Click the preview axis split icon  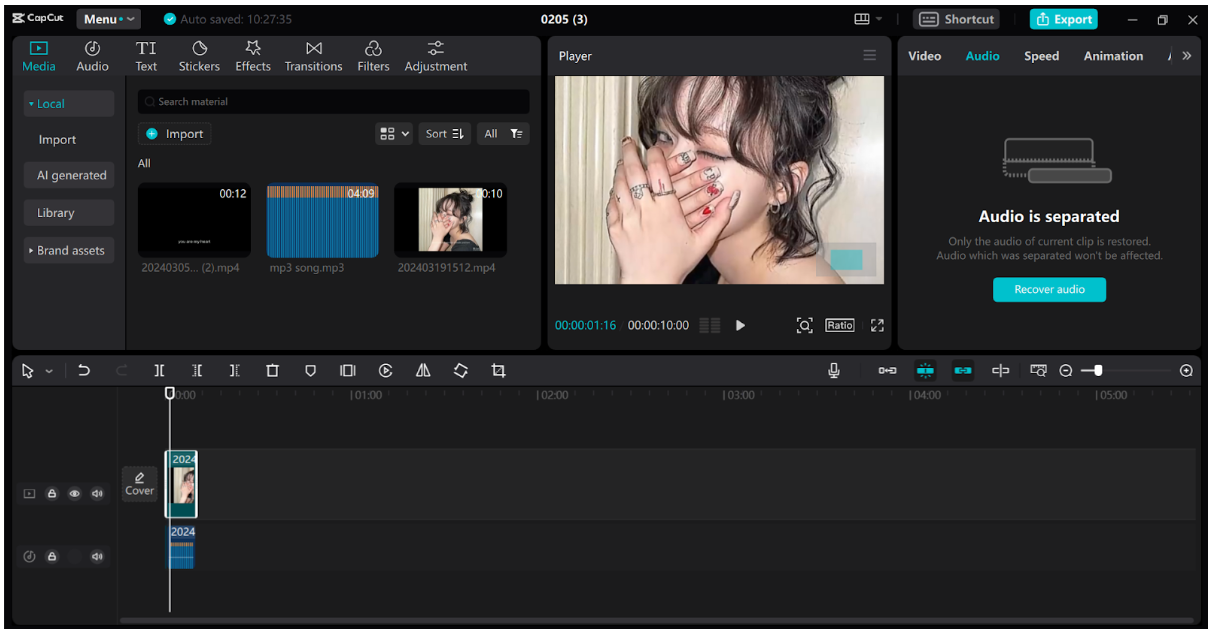(1000, 371)
